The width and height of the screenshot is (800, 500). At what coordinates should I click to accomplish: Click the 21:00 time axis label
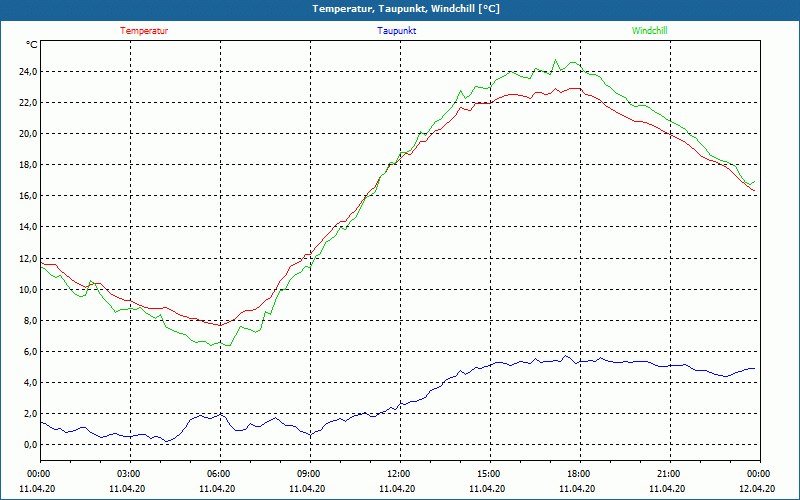point(668,474)
